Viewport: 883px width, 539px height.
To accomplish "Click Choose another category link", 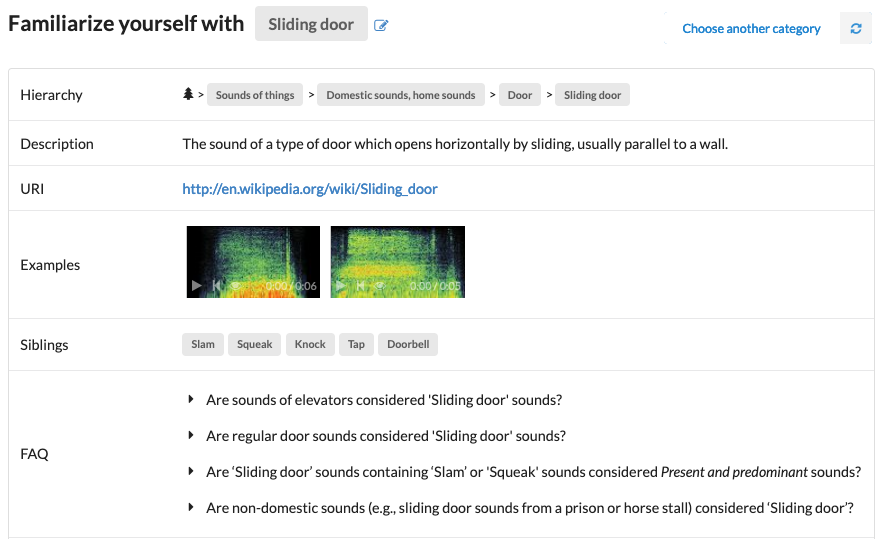I will [751, 29].
